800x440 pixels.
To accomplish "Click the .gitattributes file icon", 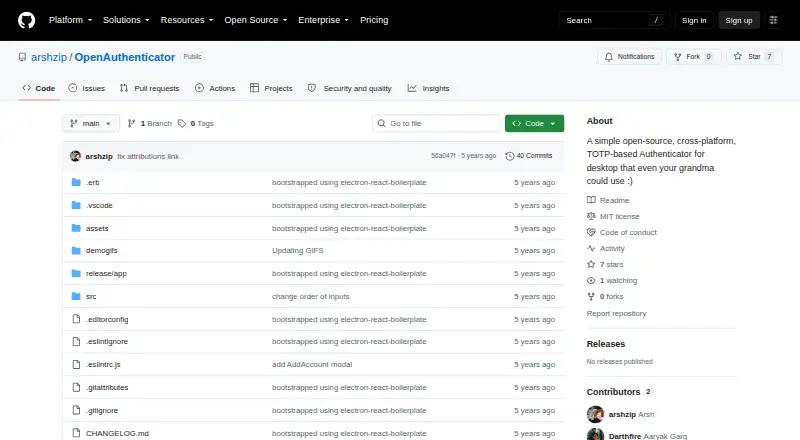I will (76, 387).
